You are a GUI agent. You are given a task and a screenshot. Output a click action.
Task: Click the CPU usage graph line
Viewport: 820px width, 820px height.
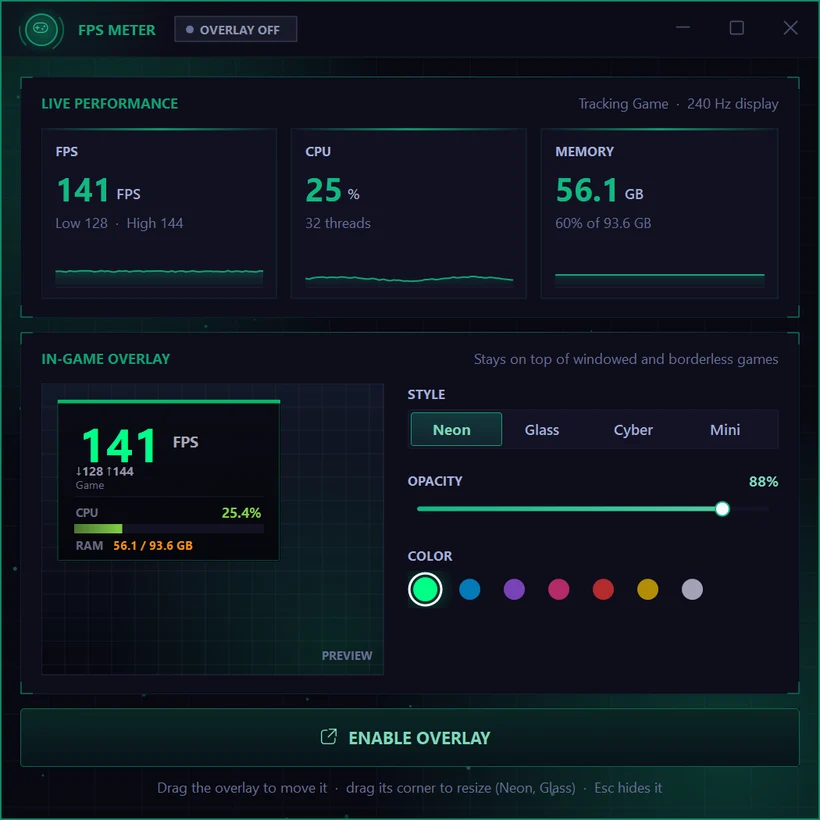point(409,279)
